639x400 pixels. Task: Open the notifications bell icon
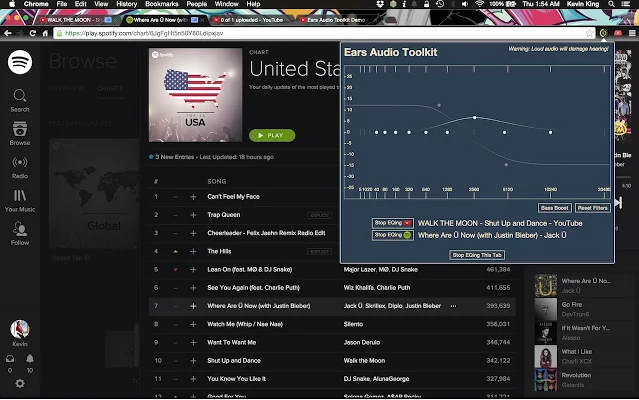pyautogui.click(x=30, y=358)
